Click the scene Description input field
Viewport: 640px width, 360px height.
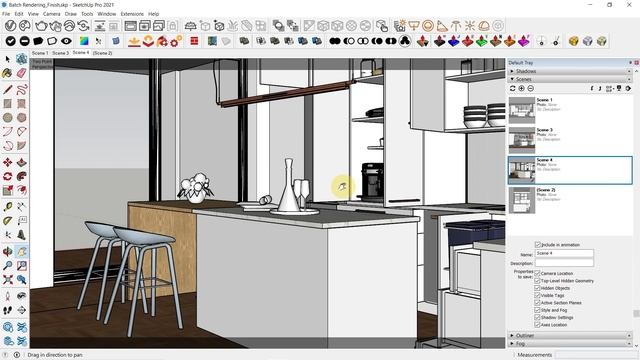(564, 263)
